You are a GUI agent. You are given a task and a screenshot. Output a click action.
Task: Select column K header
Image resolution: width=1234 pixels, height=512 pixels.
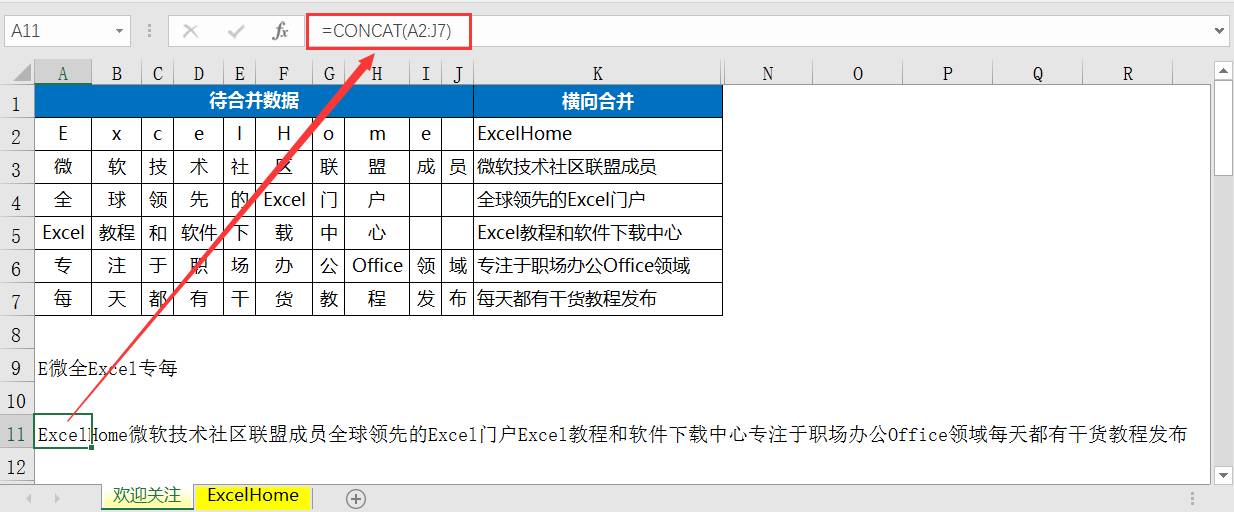597,74
